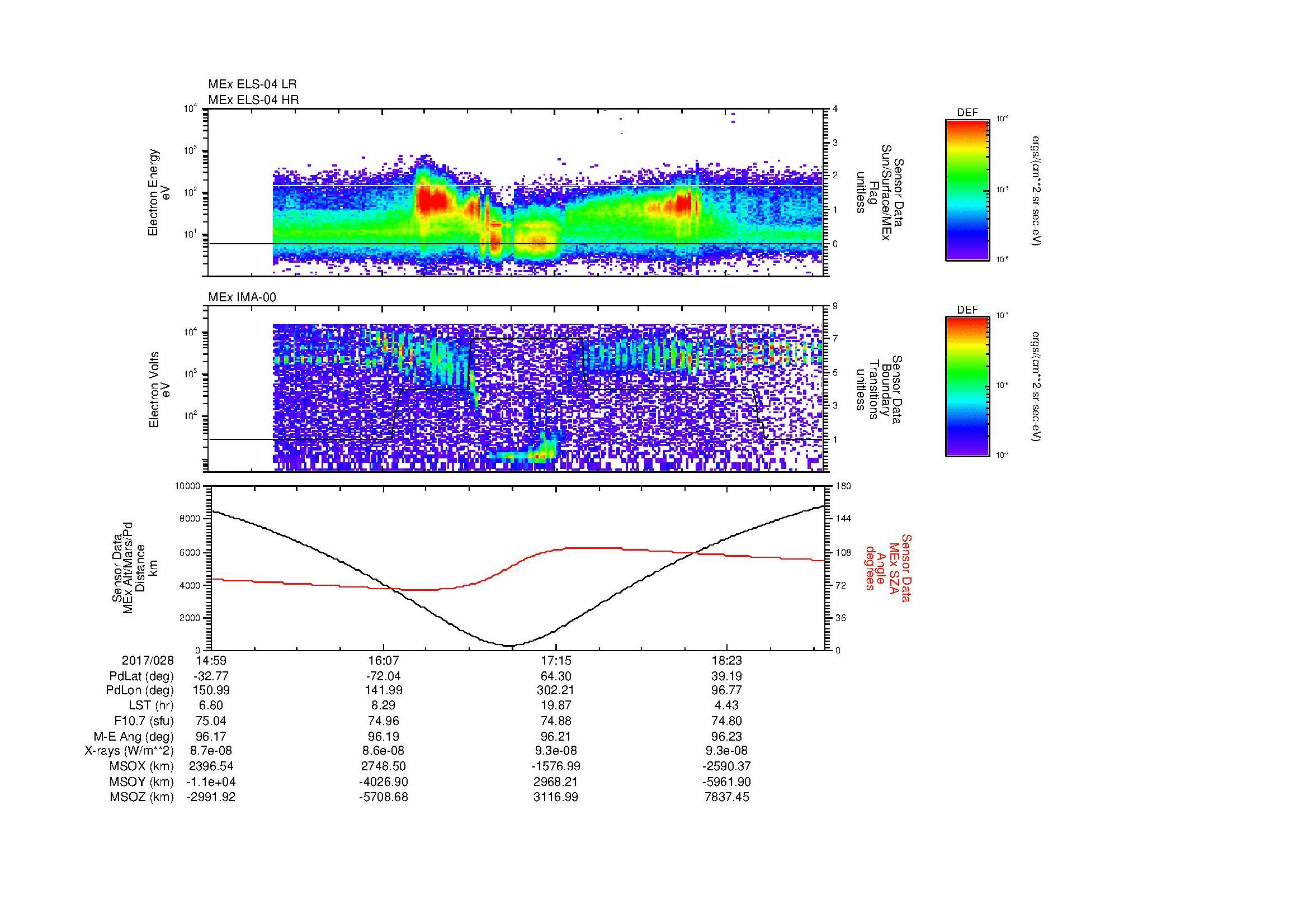1308x924 pixels.
Task: Click the altitude axis tick '4000'
Action: [x=190, y=585]
